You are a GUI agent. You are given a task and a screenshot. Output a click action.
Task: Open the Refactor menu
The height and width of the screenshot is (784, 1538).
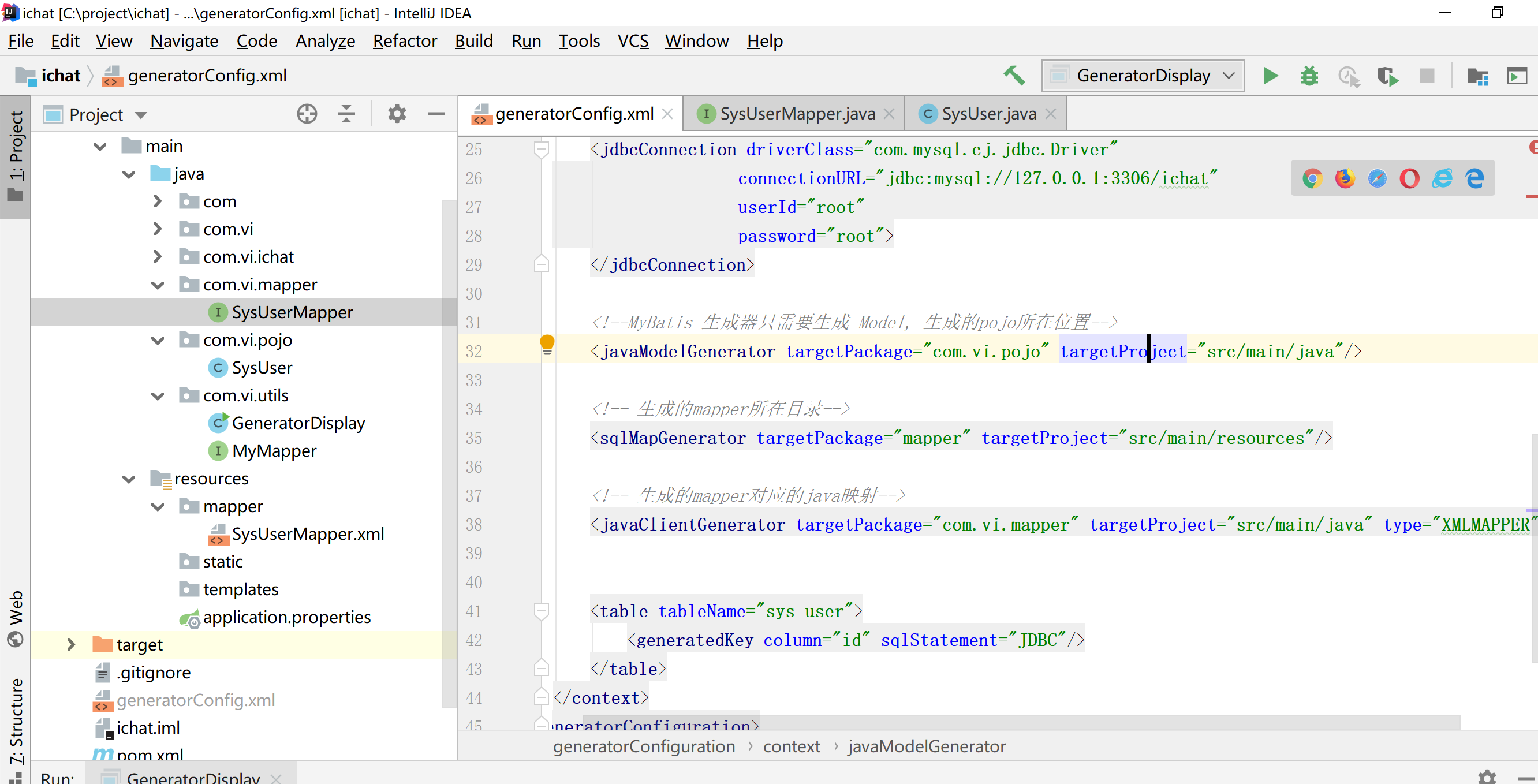(404, 40)
